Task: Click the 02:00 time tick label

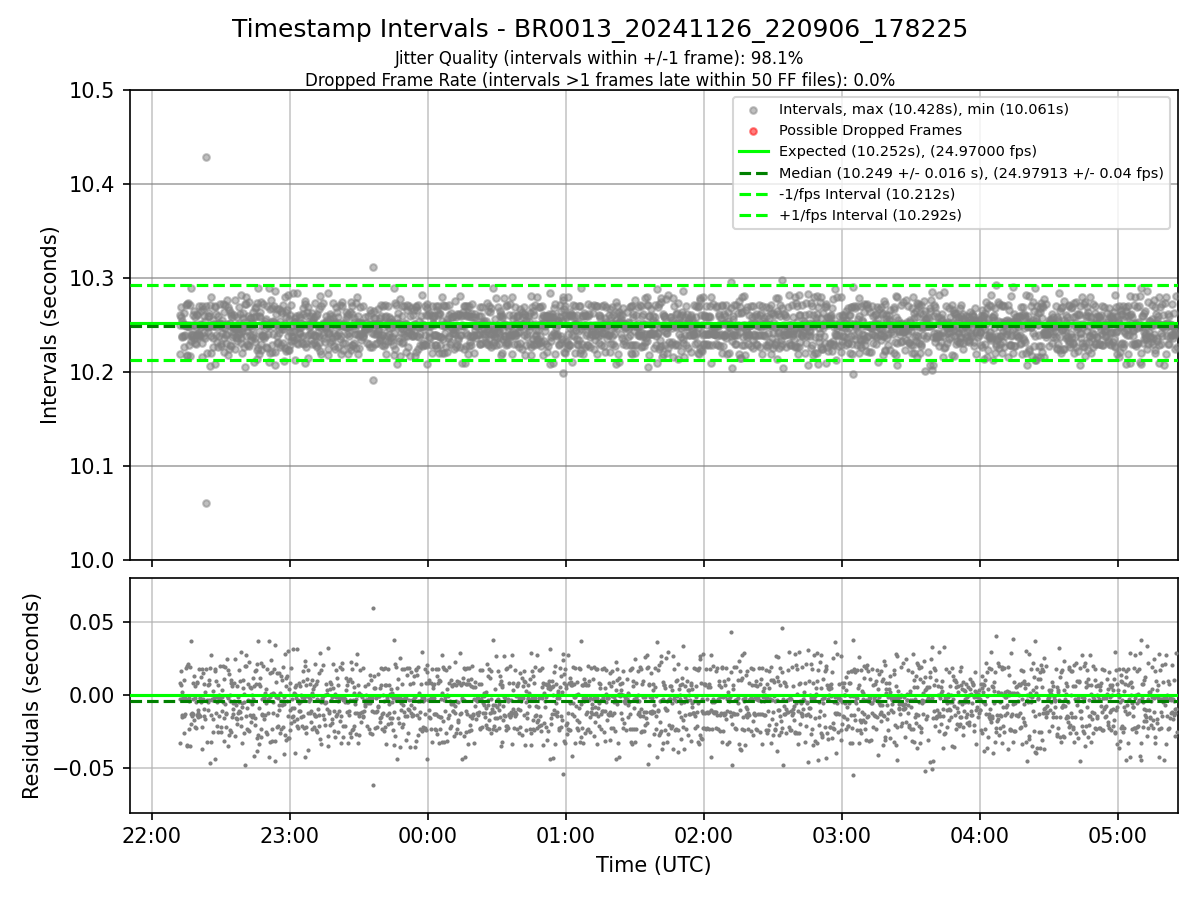Action: tap(704, 835)
